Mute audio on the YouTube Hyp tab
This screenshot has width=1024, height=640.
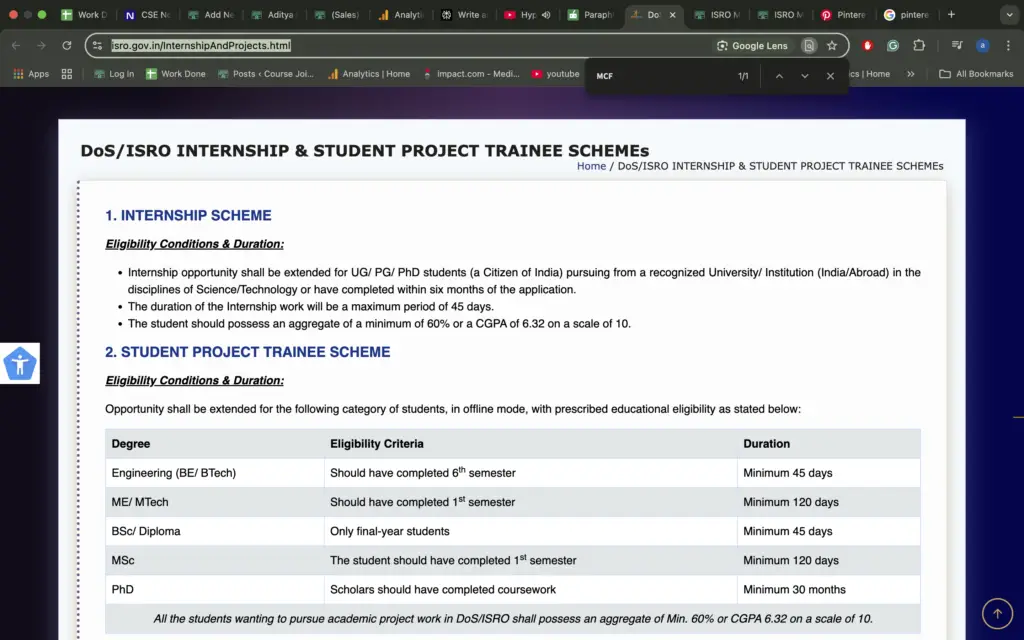coord(546,14)
